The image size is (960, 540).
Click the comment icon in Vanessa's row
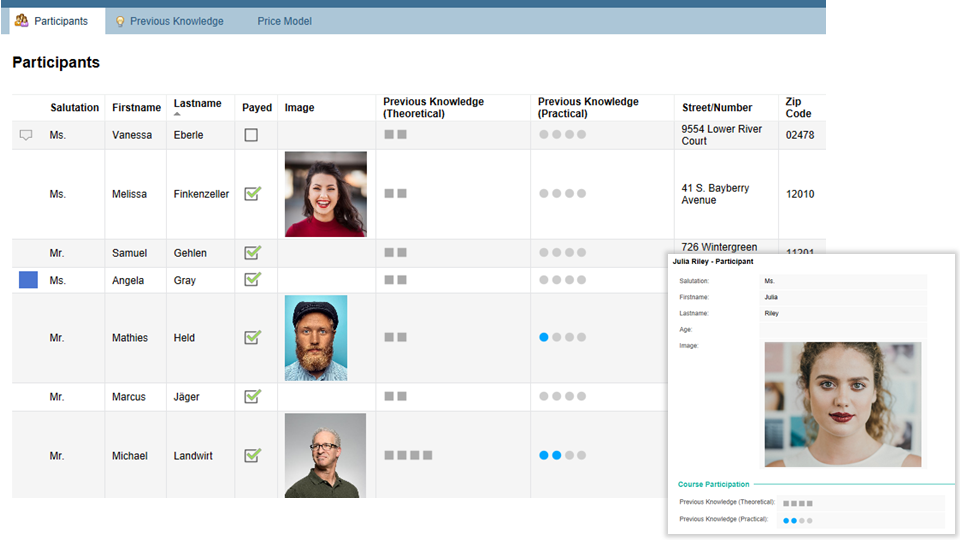point(26,135)
